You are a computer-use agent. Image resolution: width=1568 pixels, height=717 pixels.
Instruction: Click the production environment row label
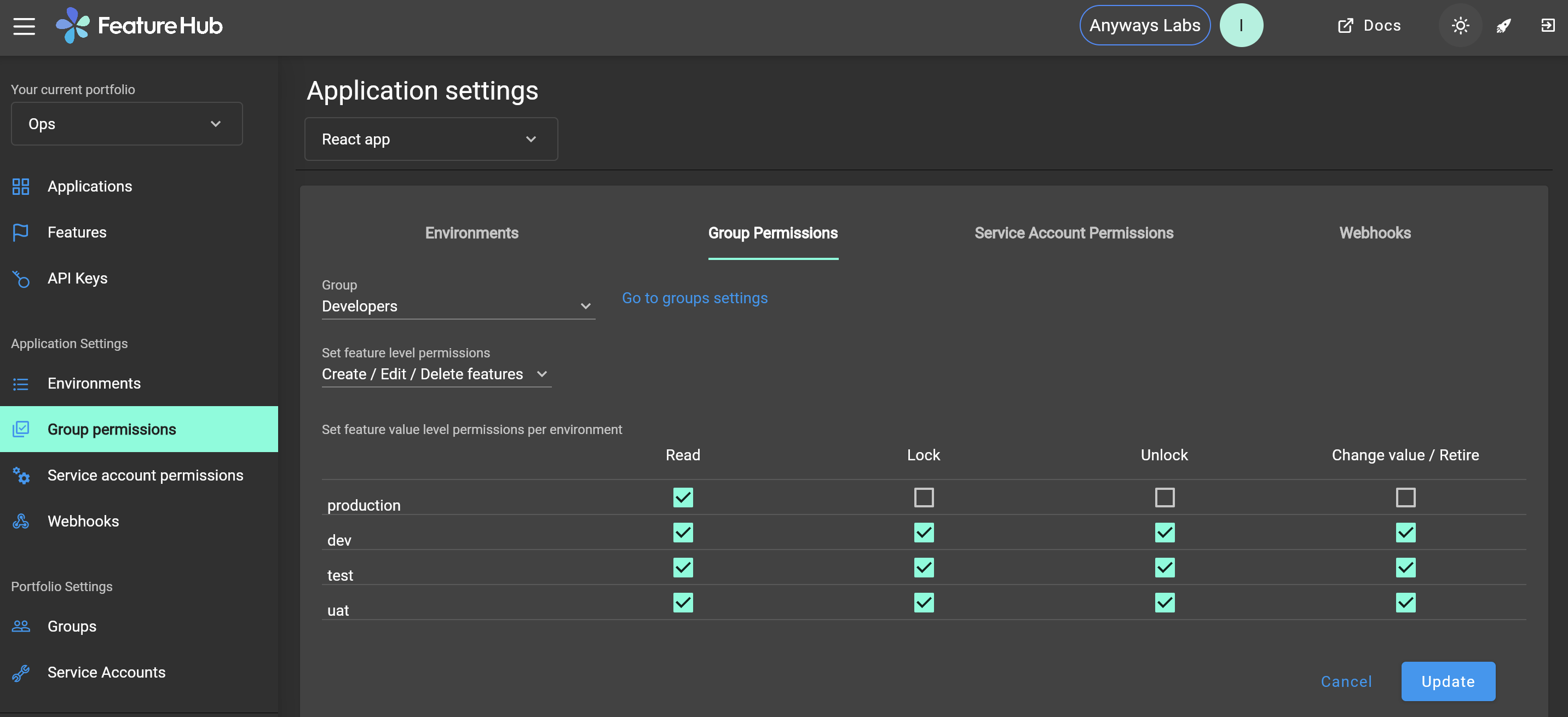point(364,506)
